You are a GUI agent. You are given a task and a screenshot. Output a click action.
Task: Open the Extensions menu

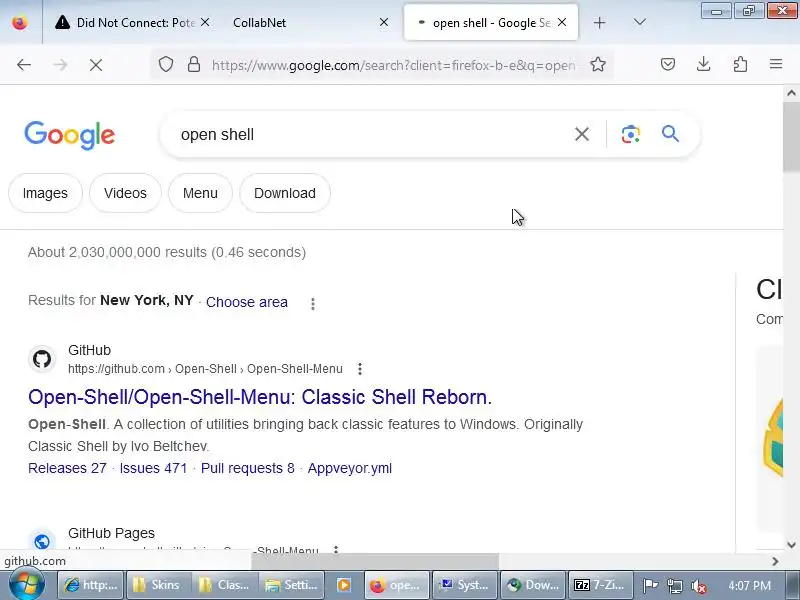point(740,64)
